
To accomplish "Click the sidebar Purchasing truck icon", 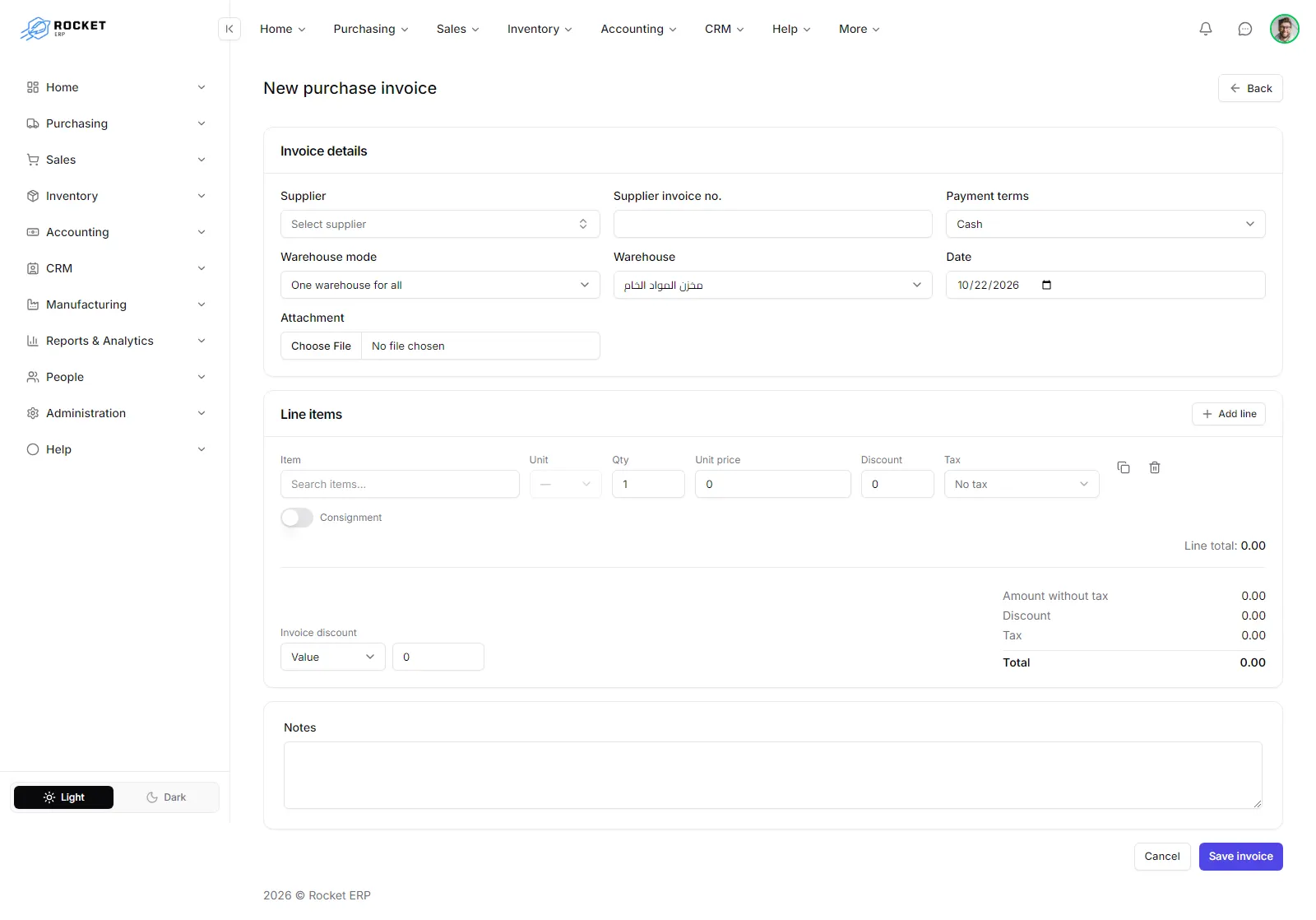I will pos(33,123).
